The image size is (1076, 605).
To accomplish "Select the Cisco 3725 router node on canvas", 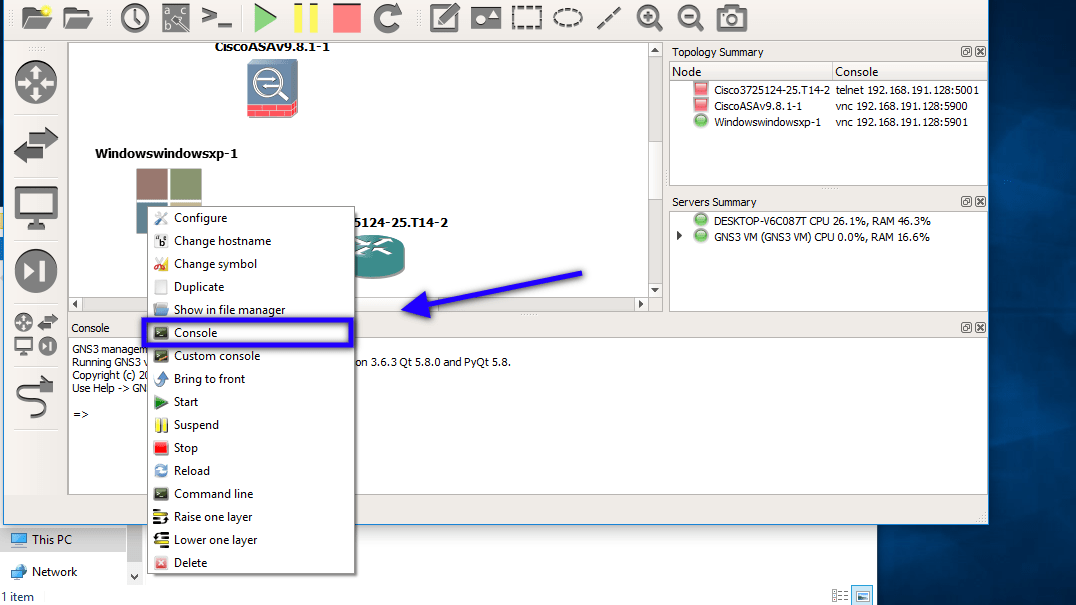I will (379, 256).
